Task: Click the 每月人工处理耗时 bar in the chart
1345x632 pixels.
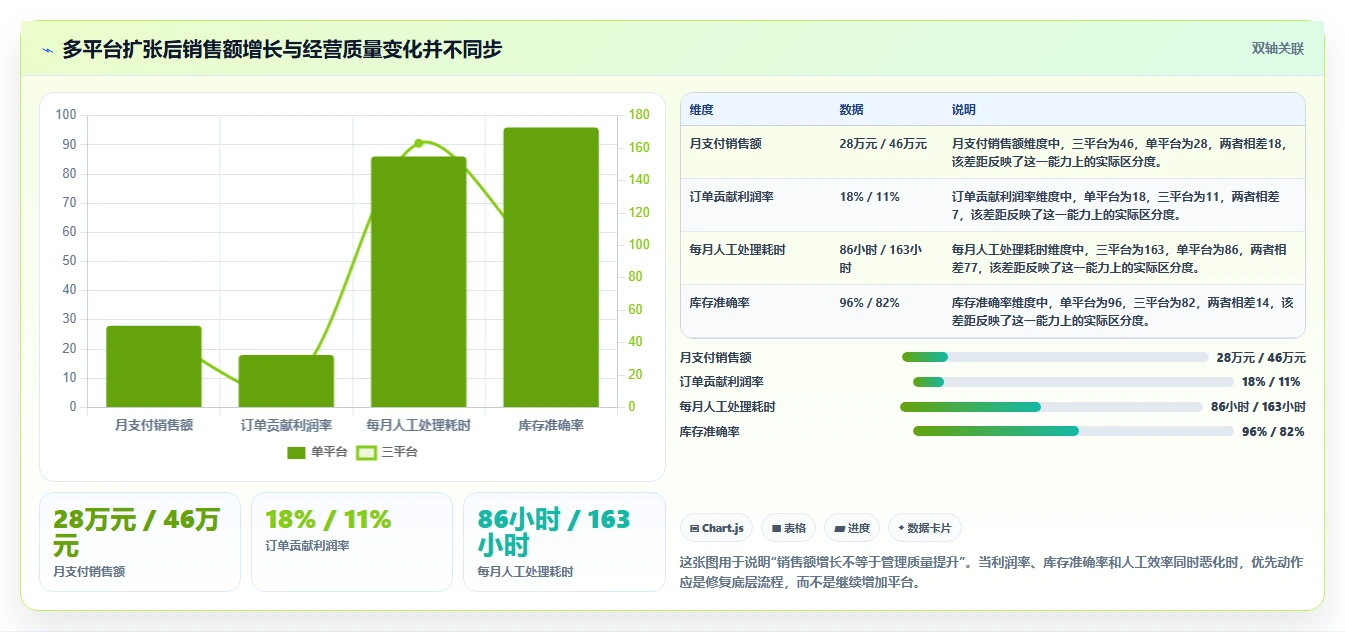Action: (x=419, y=282)
